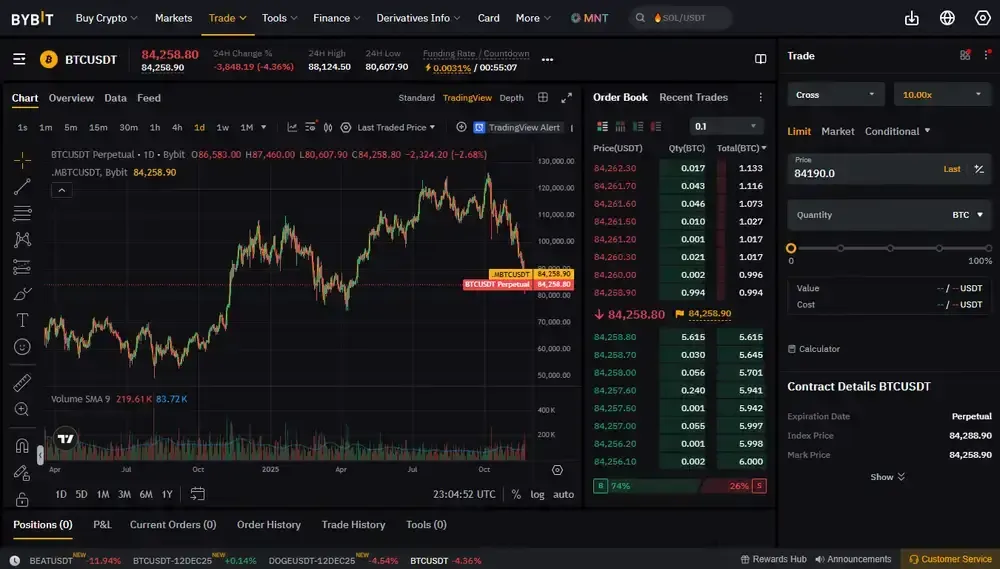Click the TradingView Alert button
The image size is (1000, 569).
coord(517,128)
